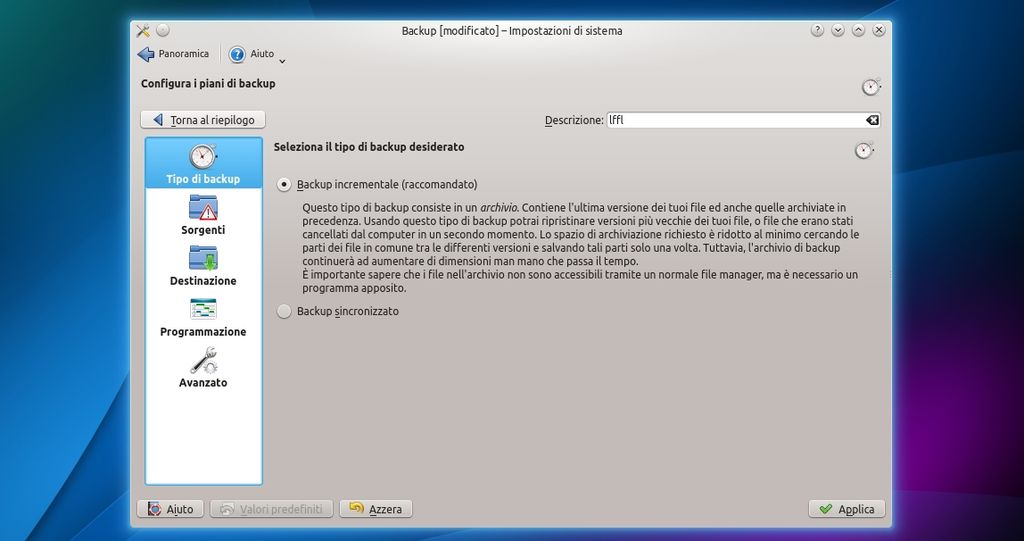The height and width of the screenshot is (541, 1024).
Task: Click the Configura i piani di backup heading
Action: 208,84
